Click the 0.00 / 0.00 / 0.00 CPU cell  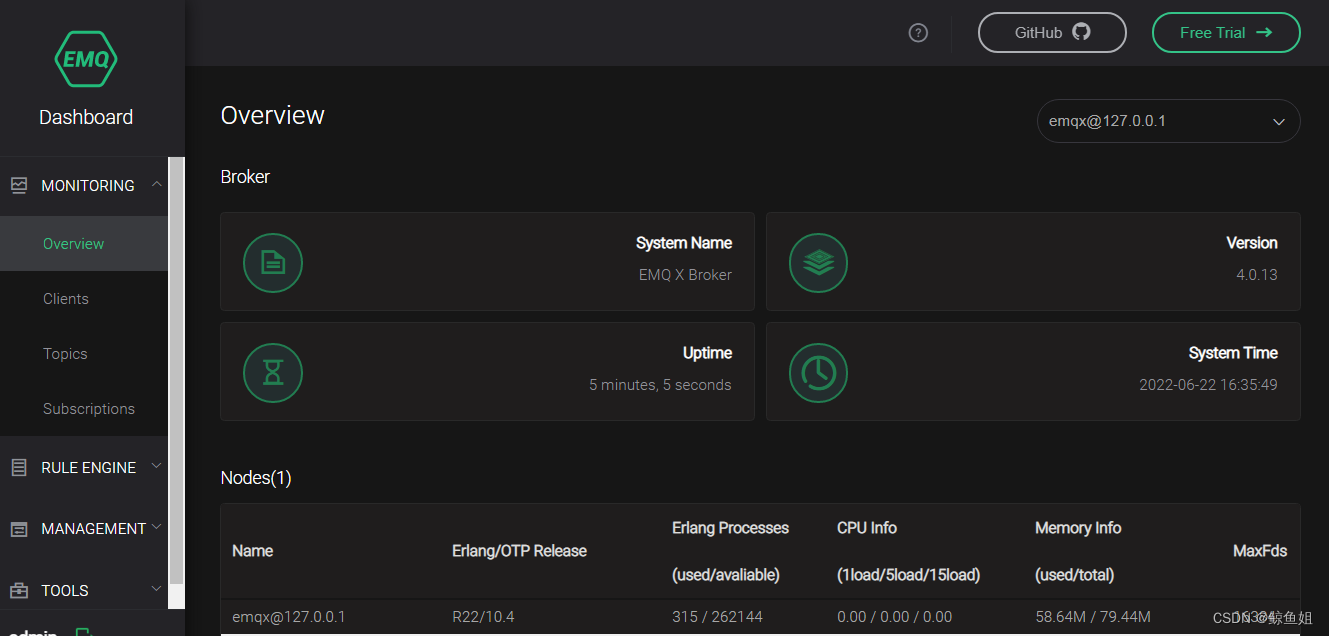[894, 617]
